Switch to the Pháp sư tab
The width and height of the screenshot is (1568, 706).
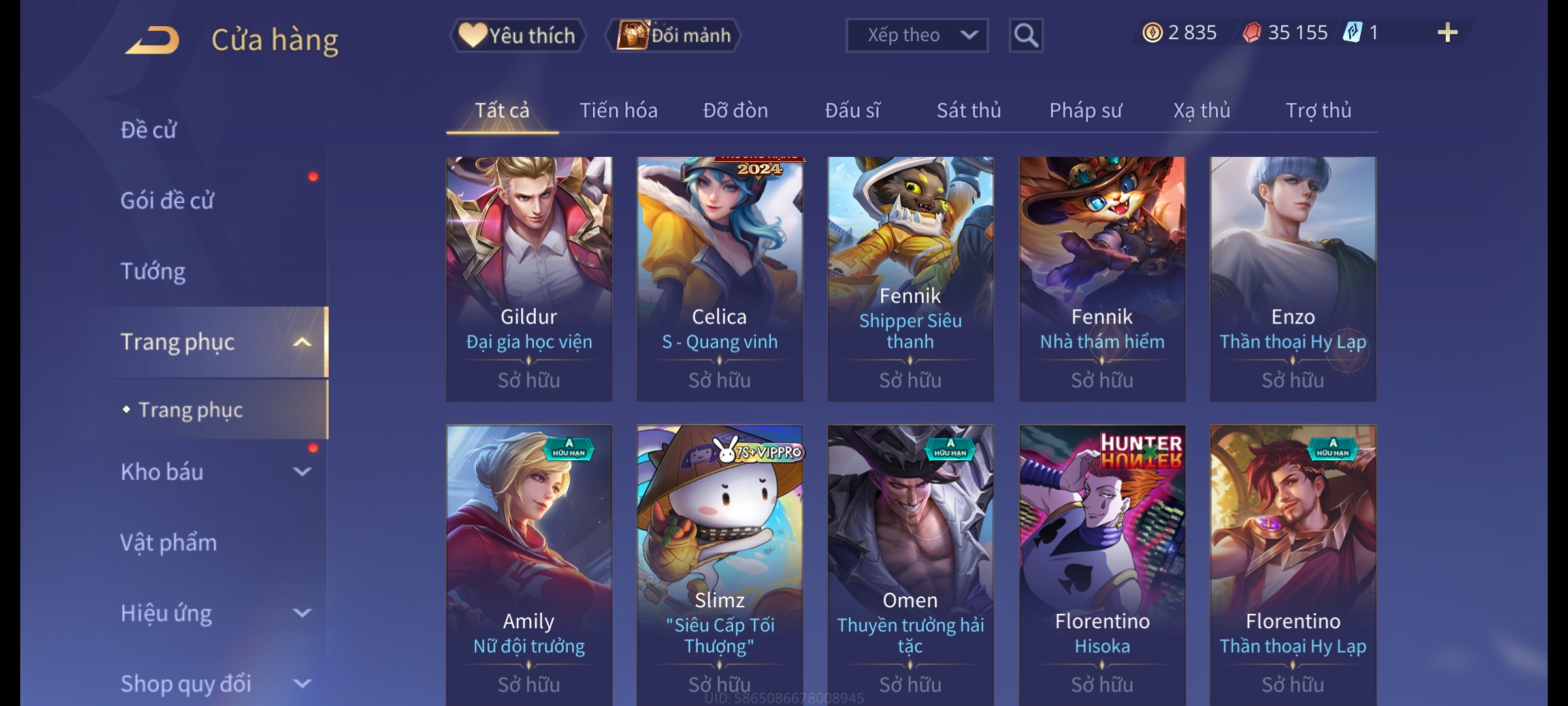(1086, 110)
